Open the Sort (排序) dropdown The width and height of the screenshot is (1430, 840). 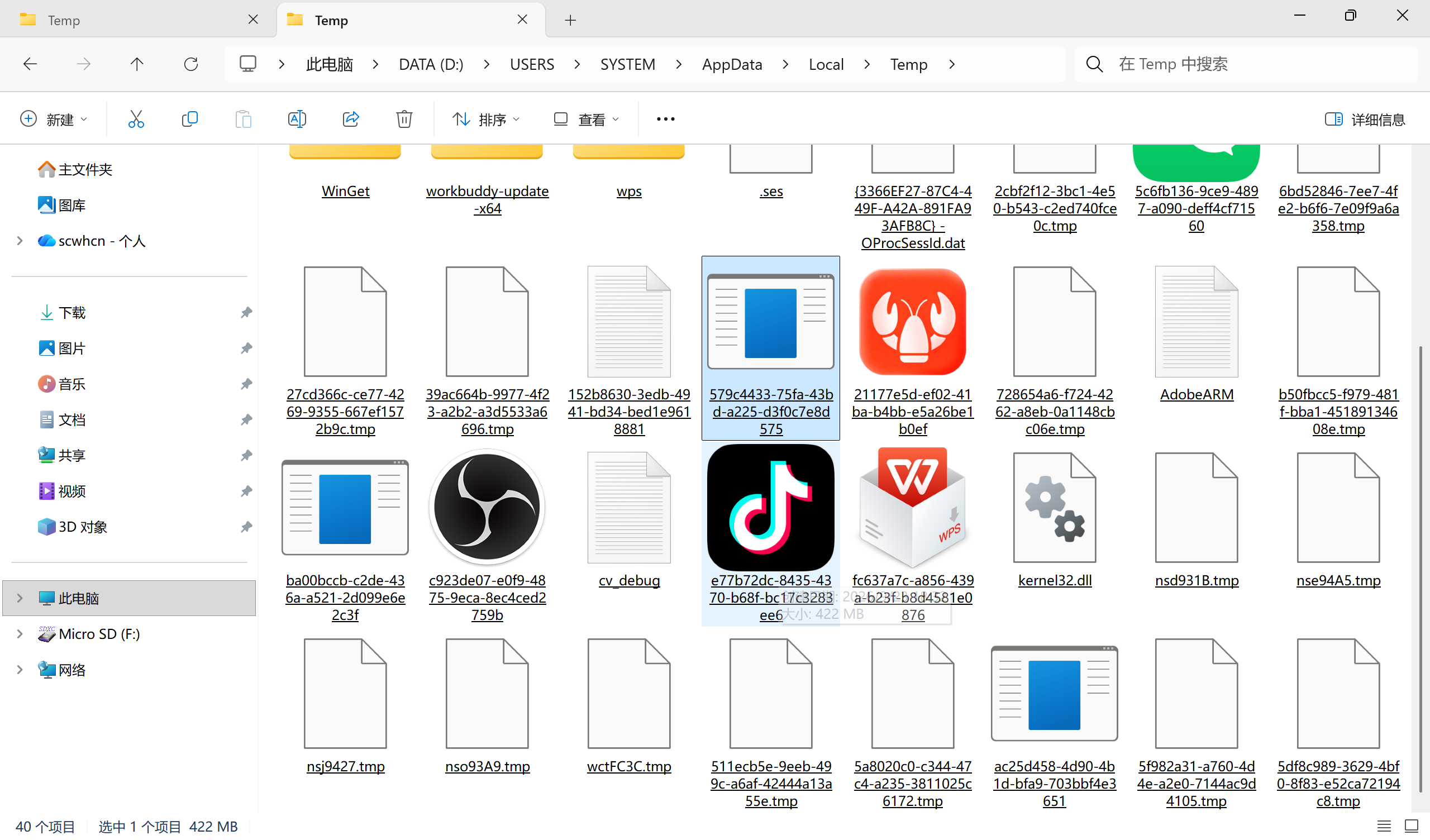(x=487, y=119)
